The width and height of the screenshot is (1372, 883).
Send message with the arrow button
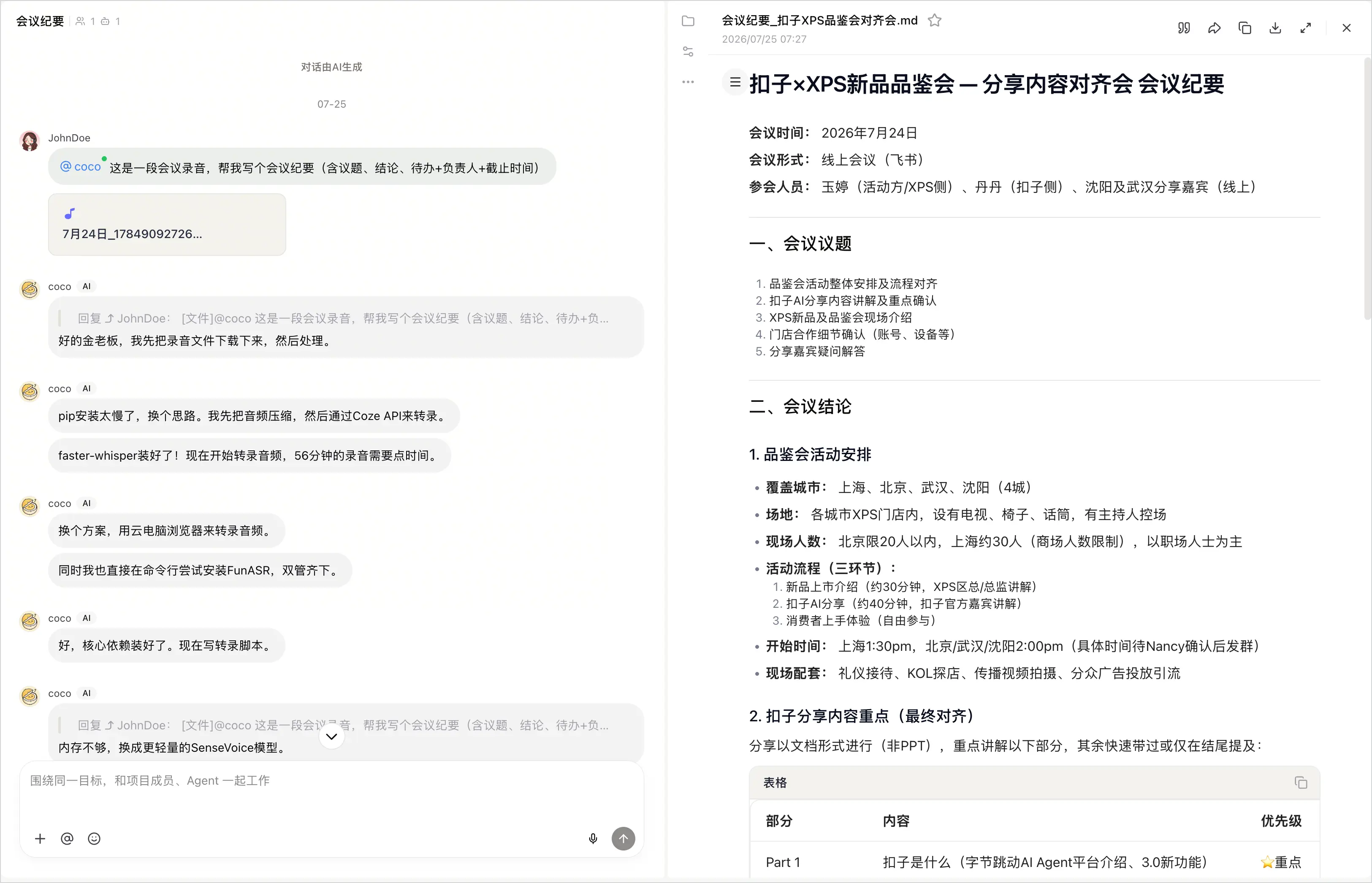(x=623, y=839)
